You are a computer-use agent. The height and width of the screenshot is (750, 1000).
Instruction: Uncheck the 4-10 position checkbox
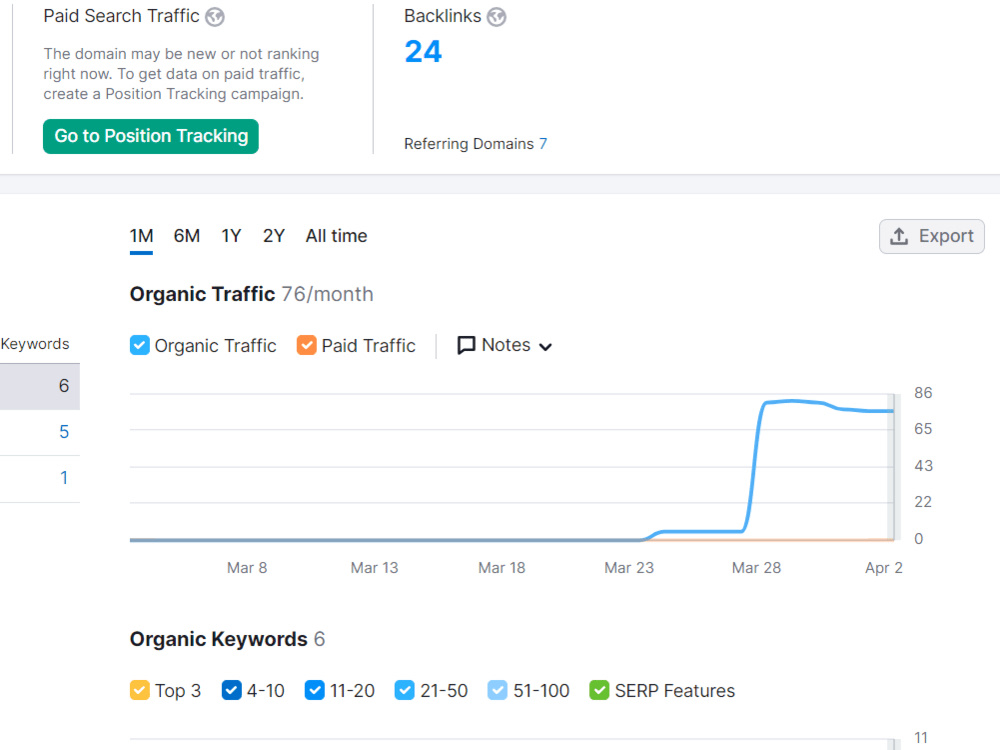pos(232,690)
